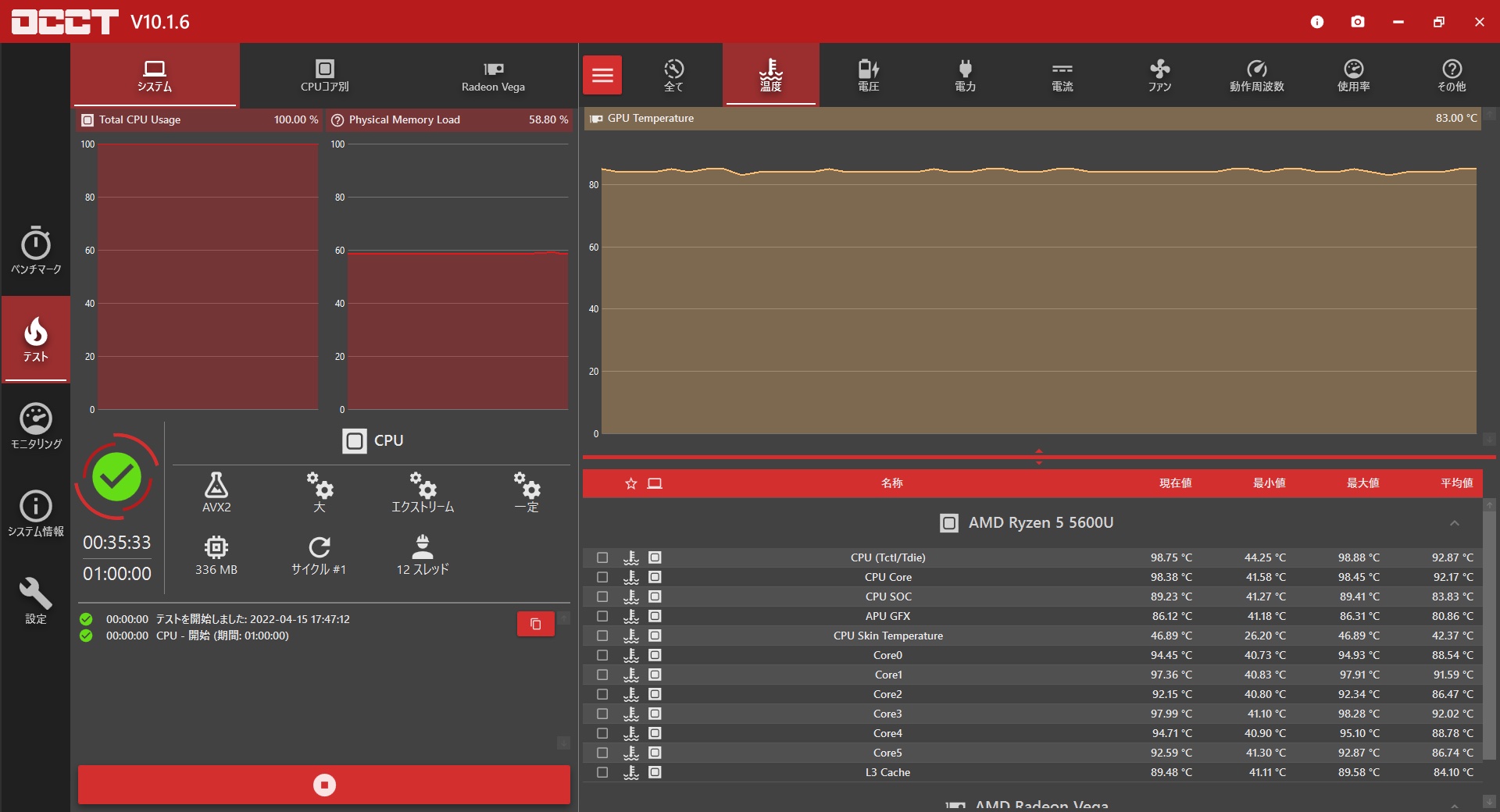Change data set size 大 option

coord(320,492)
